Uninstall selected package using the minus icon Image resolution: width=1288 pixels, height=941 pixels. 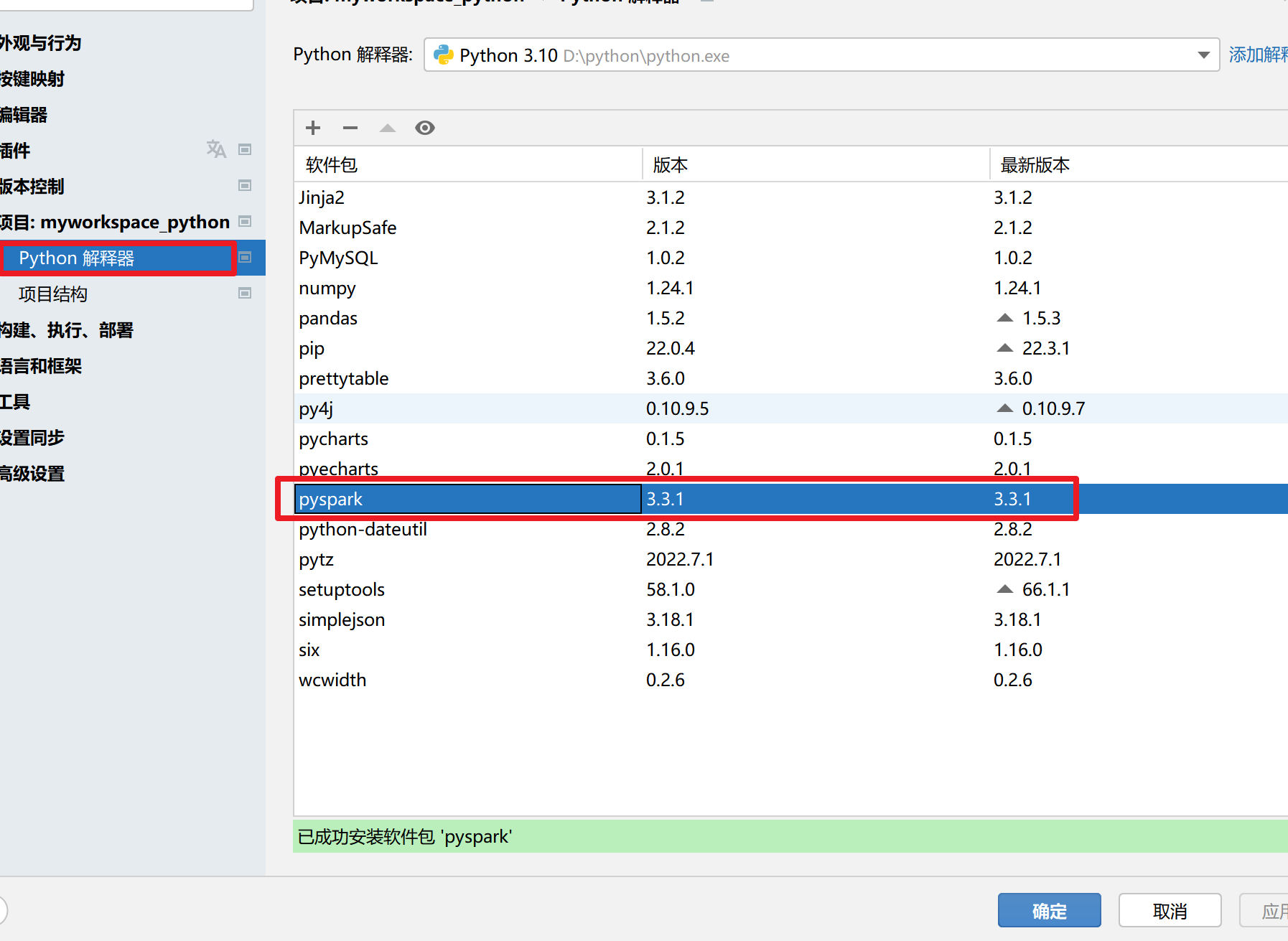click(x=350, y=127)
